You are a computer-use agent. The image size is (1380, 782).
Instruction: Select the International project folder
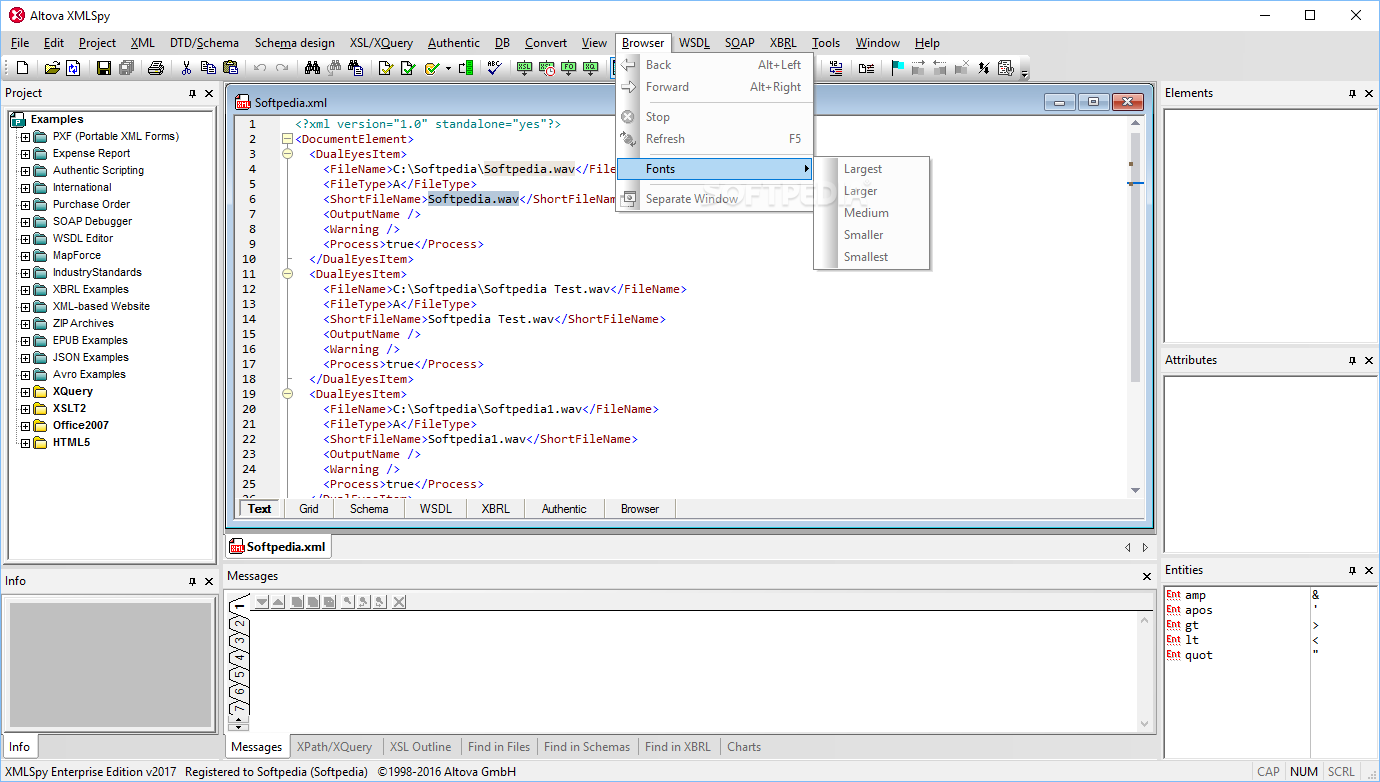[x=82, y=188]
